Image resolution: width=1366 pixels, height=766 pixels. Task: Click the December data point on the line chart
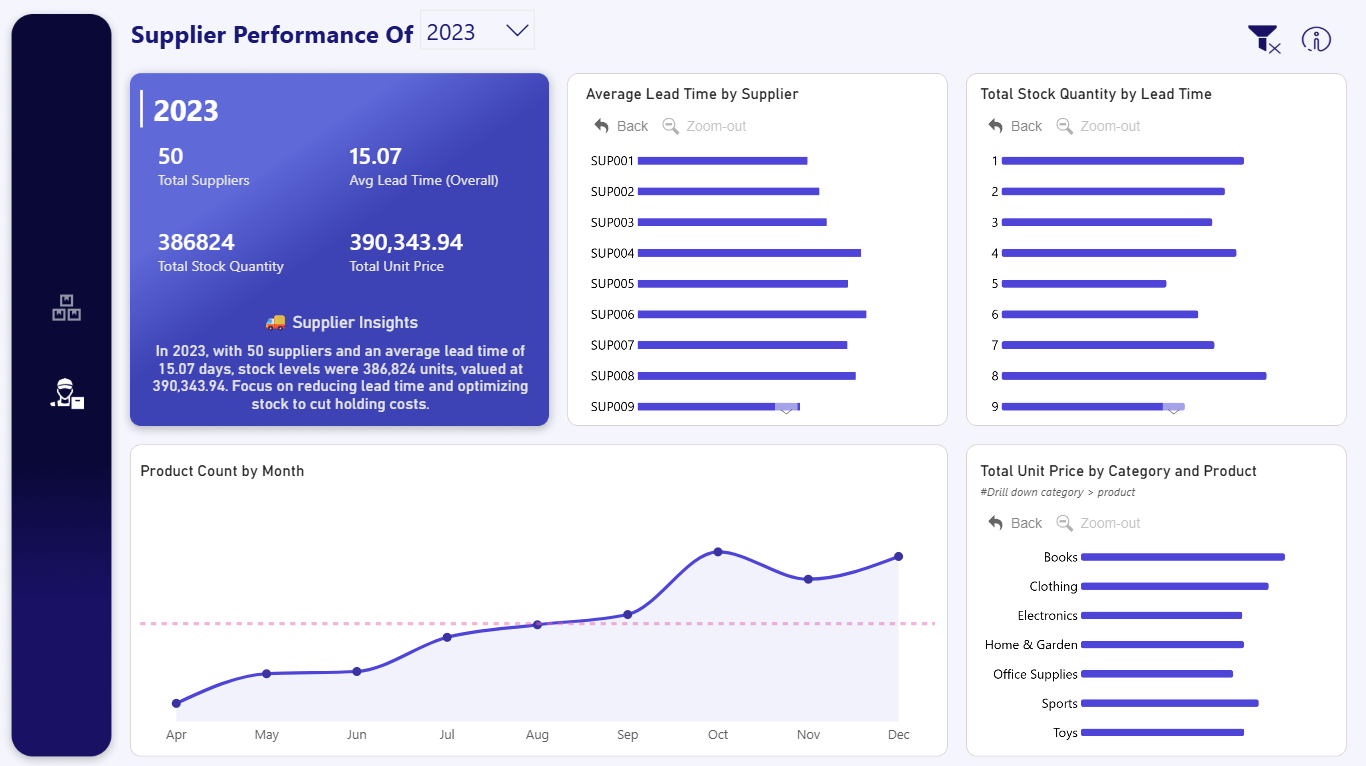point(898,556)
